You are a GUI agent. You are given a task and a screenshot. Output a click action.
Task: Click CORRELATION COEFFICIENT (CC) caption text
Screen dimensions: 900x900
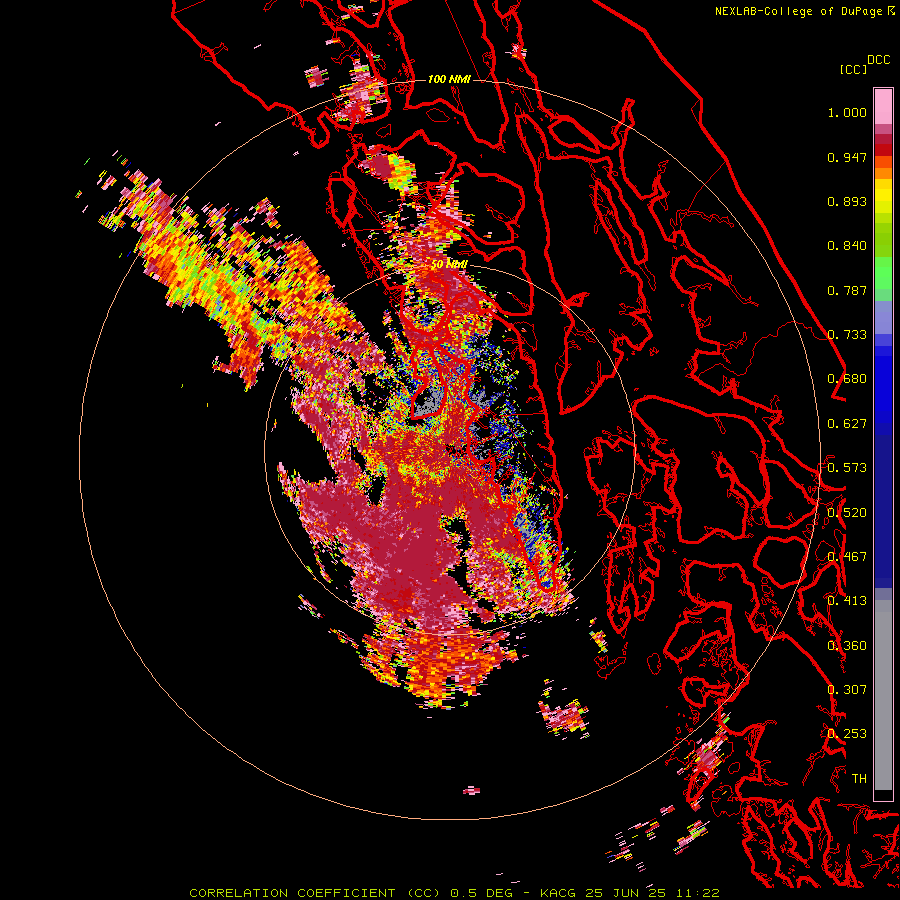315,893
